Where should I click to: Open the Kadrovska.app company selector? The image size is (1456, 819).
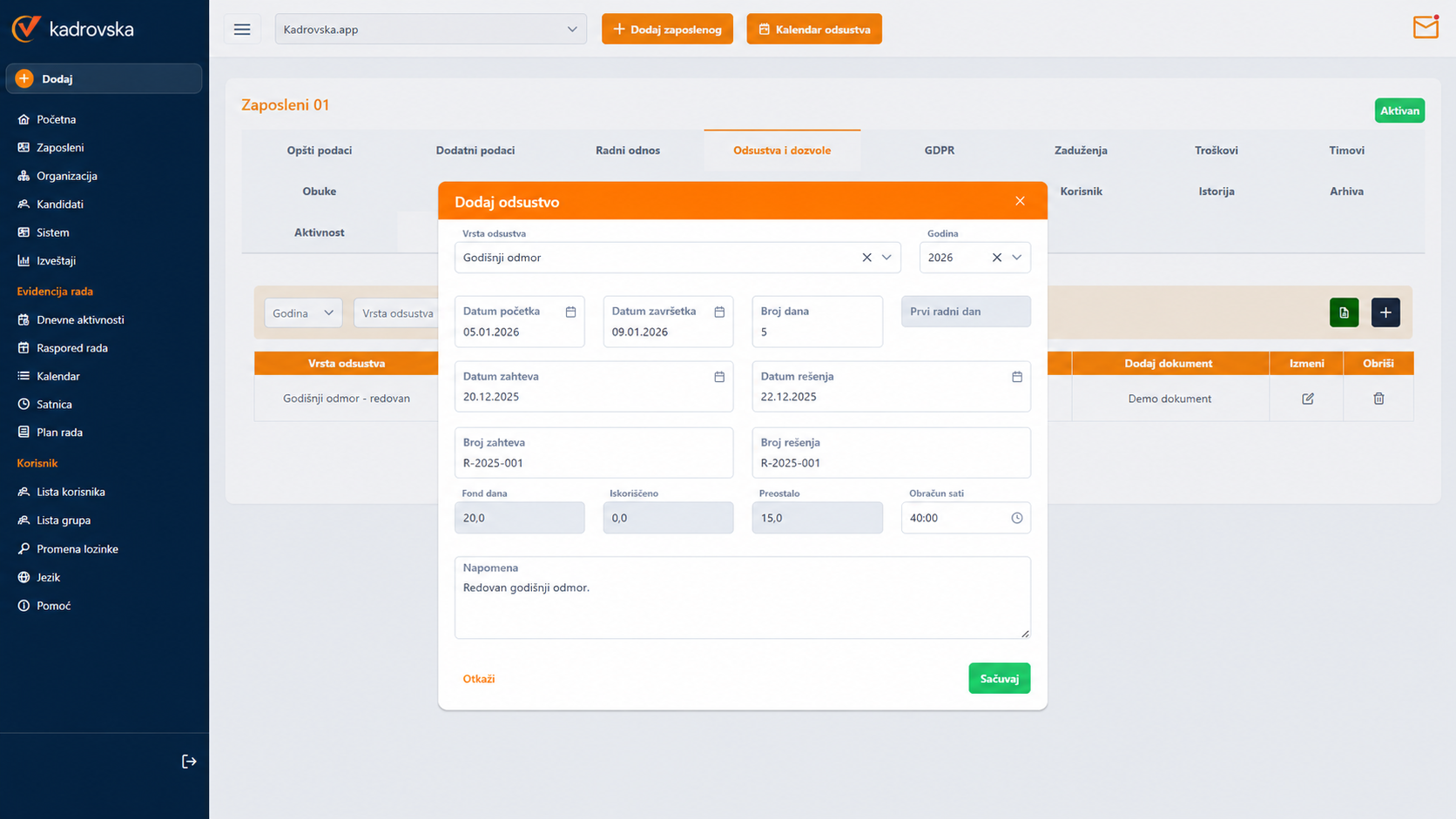(x=431, y=30)
